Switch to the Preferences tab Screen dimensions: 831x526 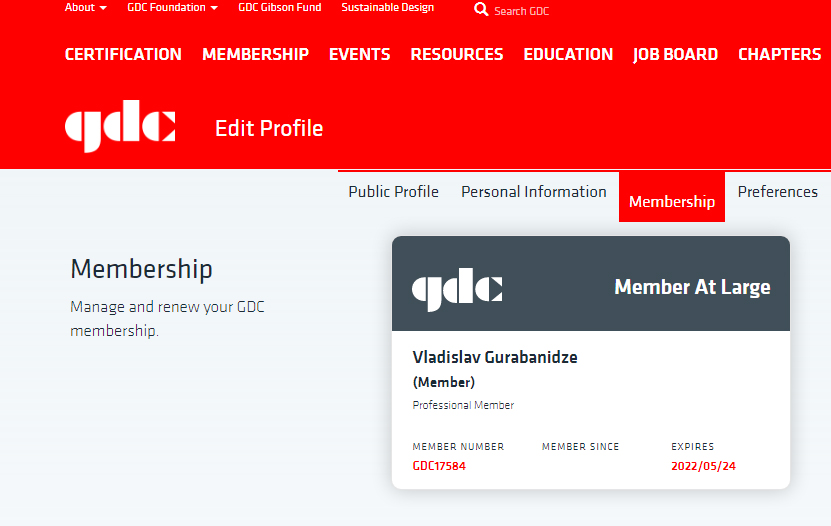(777, 192)
